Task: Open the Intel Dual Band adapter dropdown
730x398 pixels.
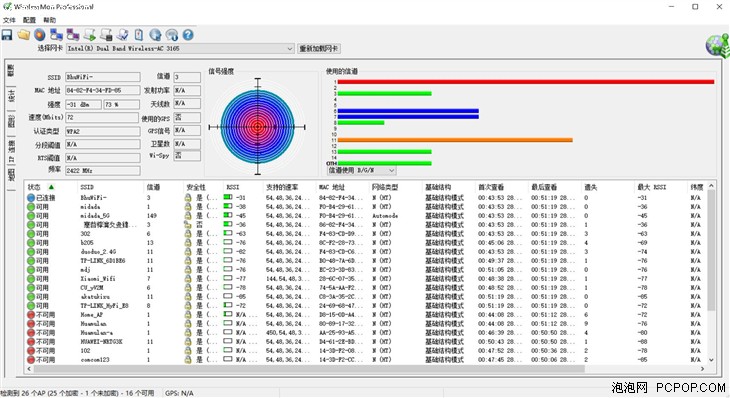Action: point(180,48)
